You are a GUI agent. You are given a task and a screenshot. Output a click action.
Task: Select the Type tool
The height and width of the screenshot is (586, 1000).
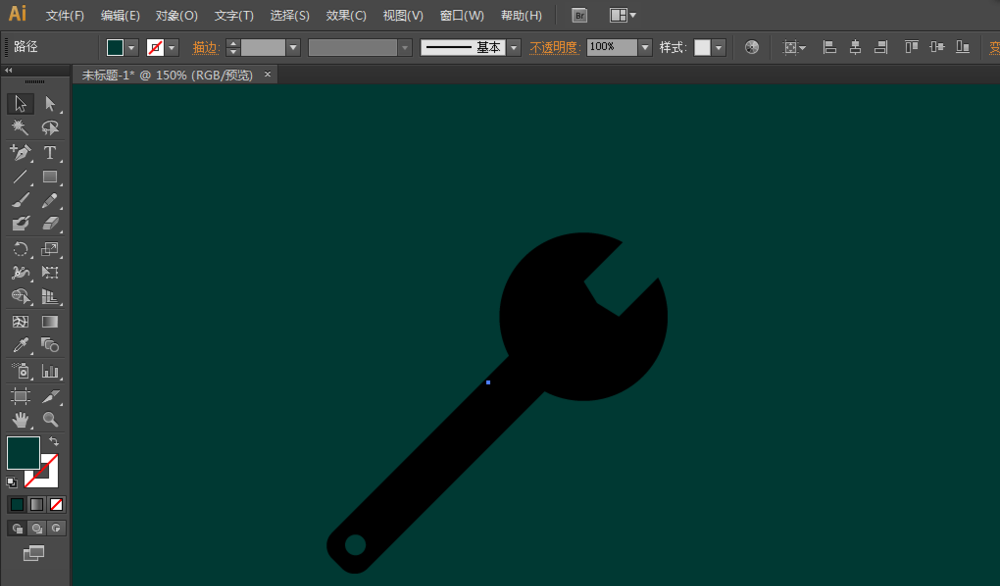click(x=49, y=153)
